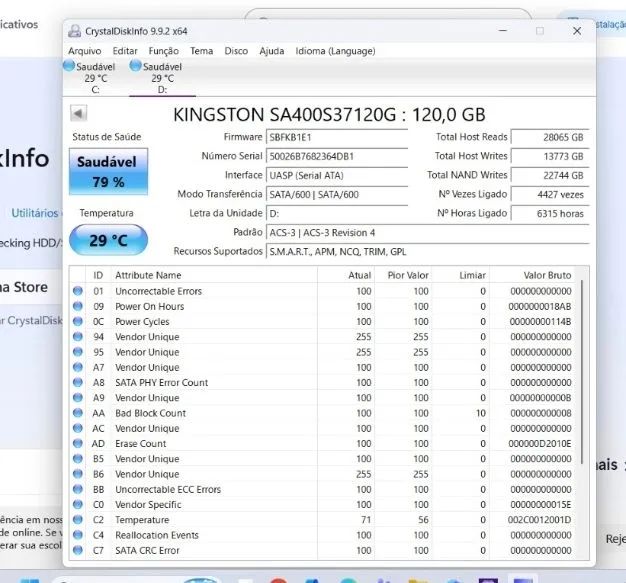
Task: Open the Tema menu
Action: click(x=201, y=51)
